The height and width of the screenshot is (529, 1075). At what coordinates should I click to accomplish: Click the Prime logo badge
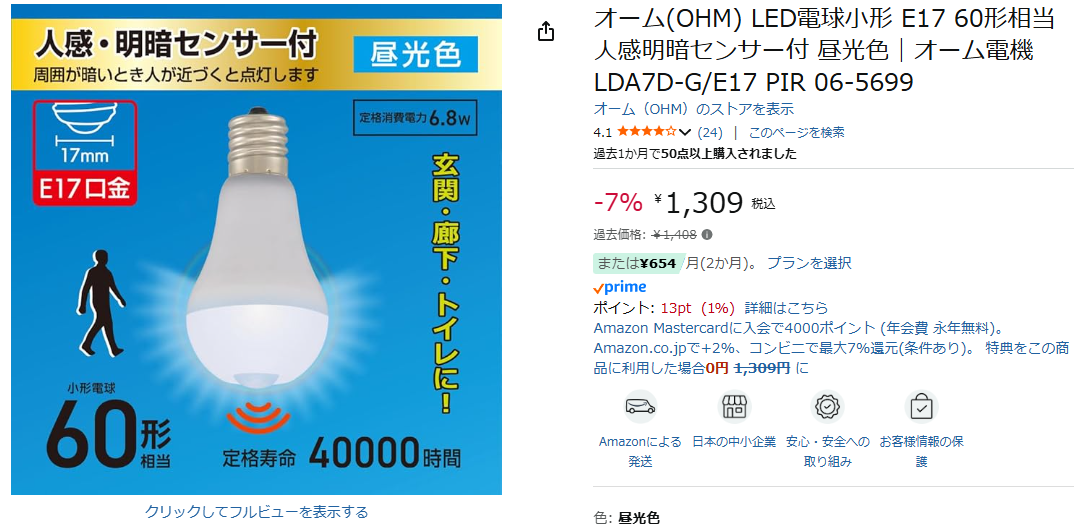tap(620, 287)
